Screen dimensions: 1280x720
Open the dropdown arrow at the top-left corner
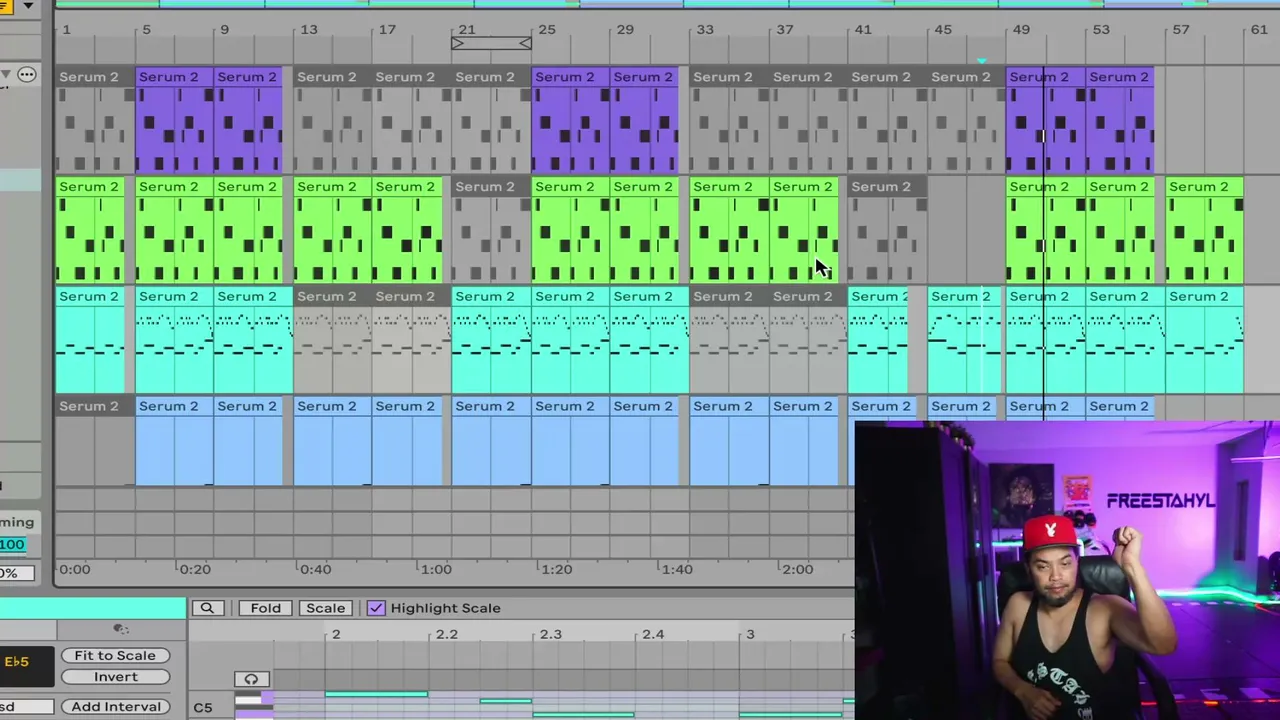(x=27, y=6)
